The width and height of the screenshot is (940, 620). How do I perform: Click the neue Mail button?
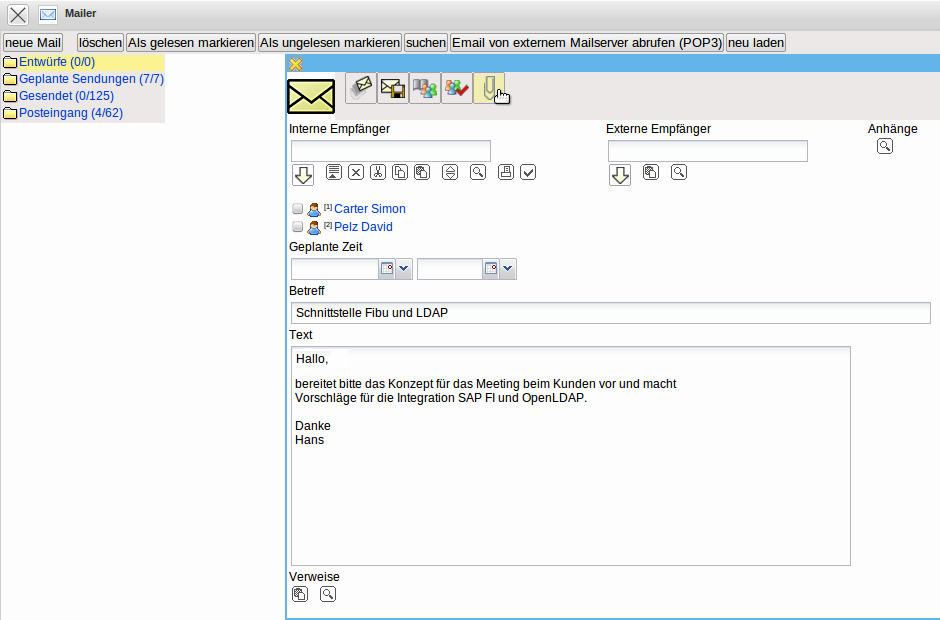coord(33,43)
